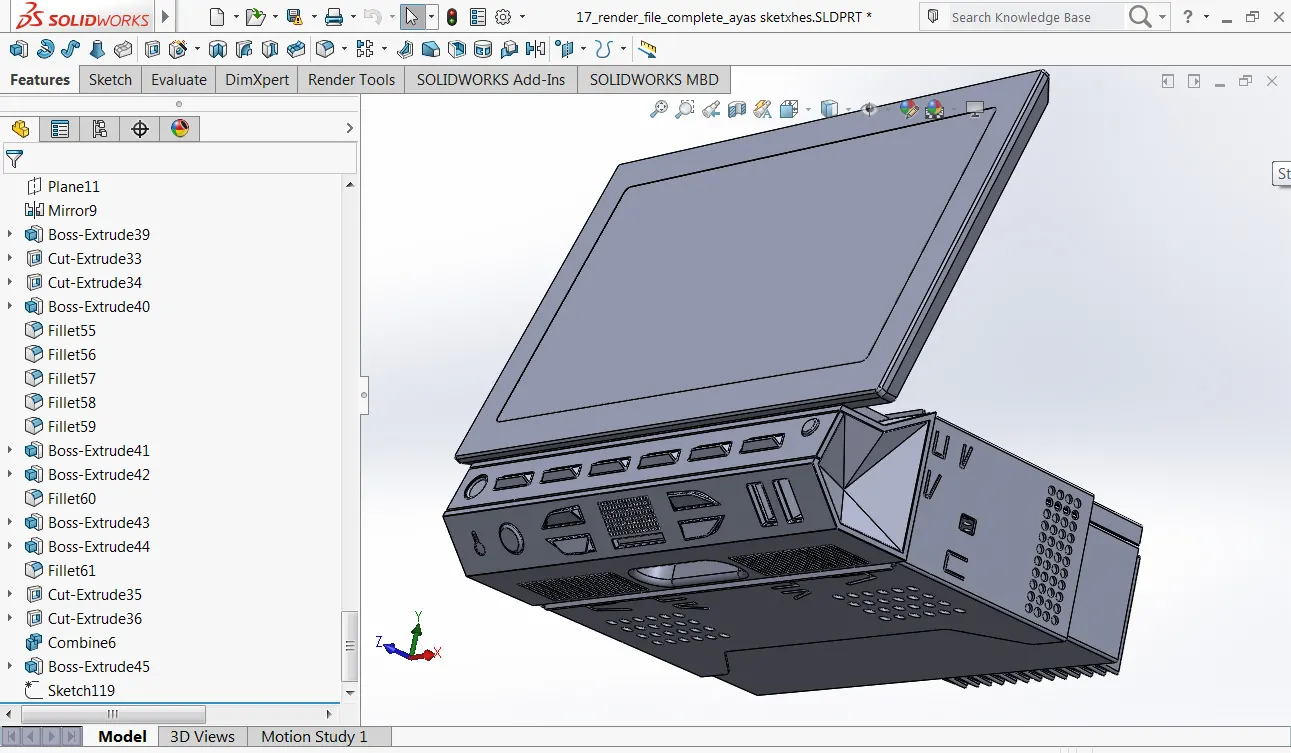Click the Extruded Boss/Base tool icon

19,49
